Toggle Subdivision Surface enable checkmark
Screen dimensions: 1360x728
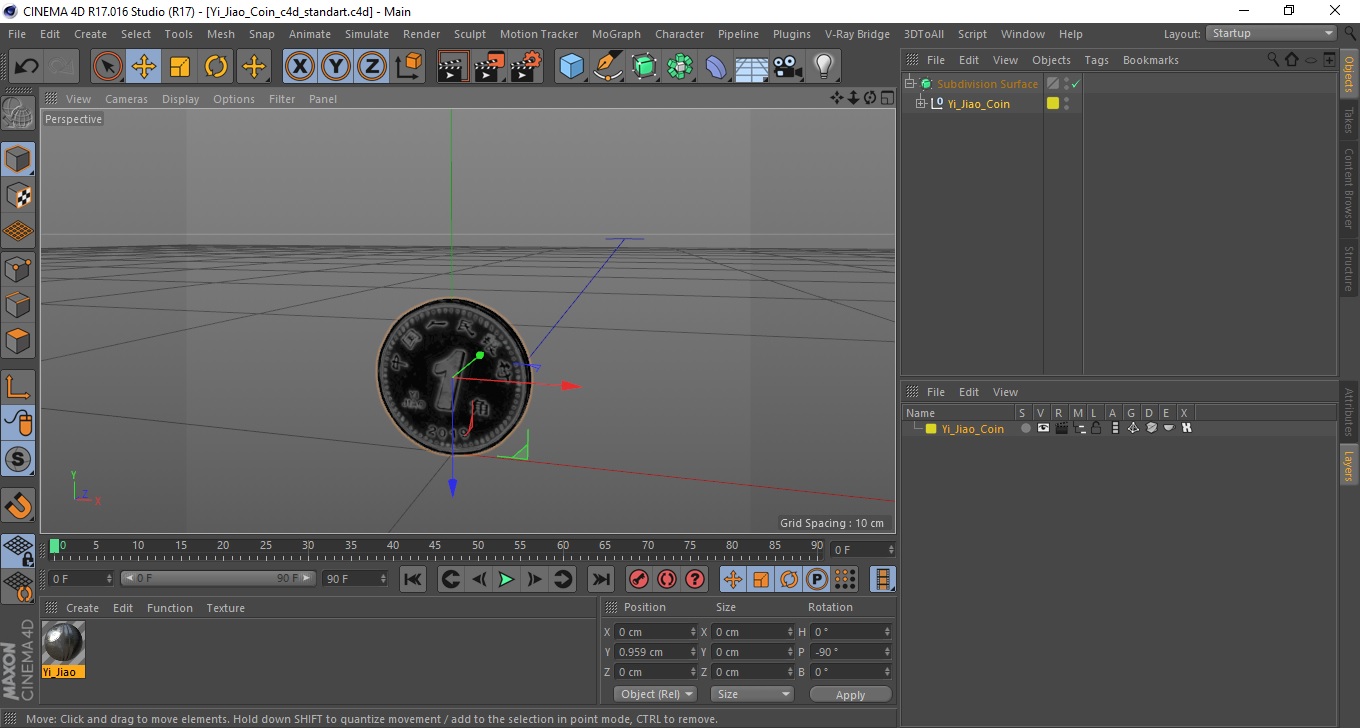tap(1075, 84)
